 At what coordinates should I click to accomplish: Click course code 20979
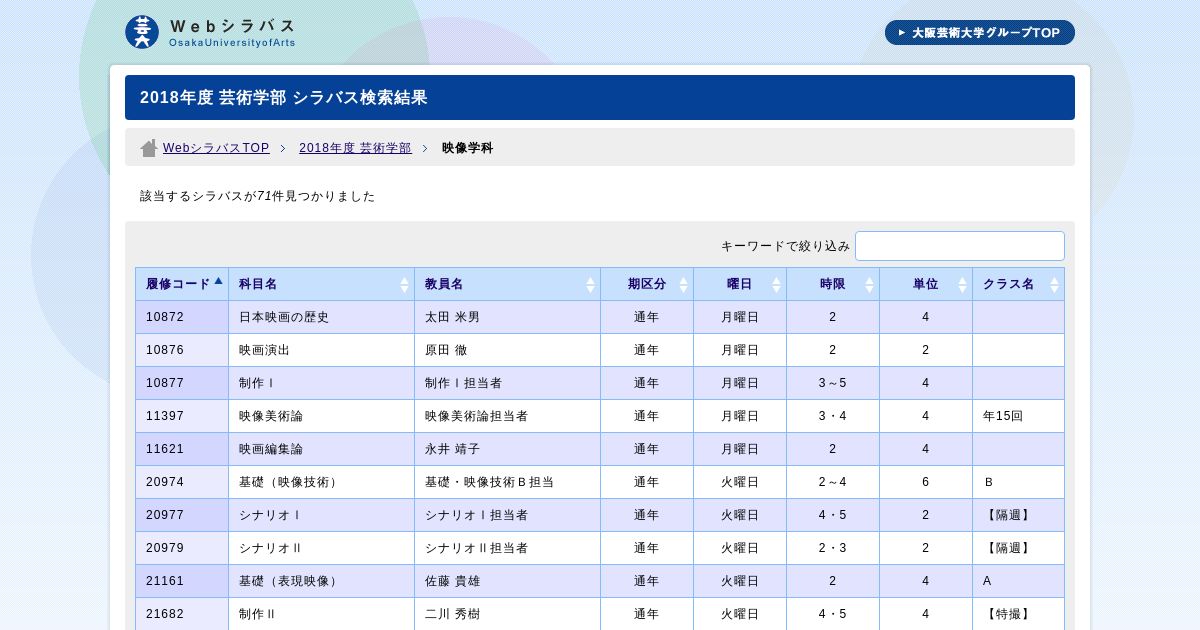(165, 548)
